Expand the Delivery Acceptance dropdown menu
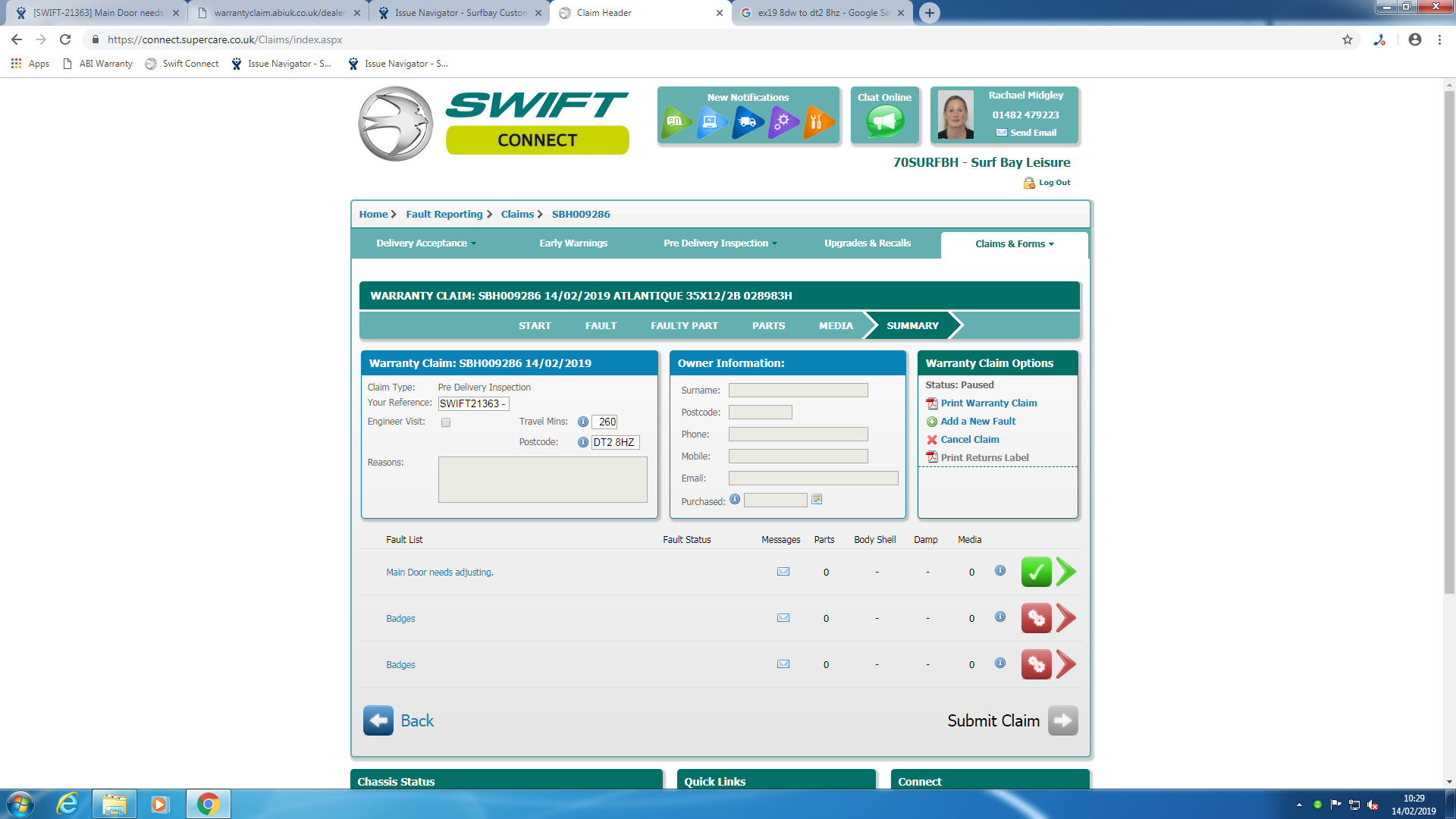This screenshot has width=1456, height=819. 426,243
